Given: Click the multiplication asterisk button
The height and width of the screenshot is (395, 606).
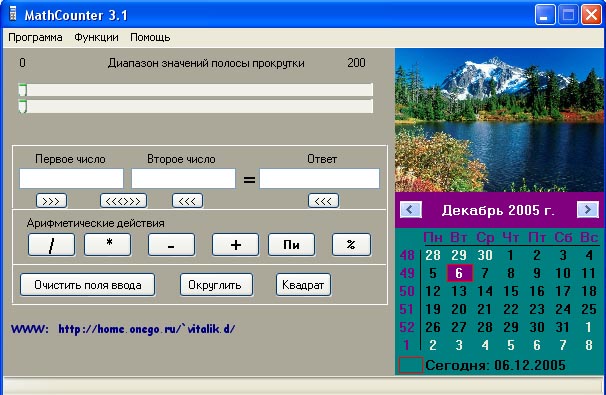Looking at the screenshot, I should 108,245.
